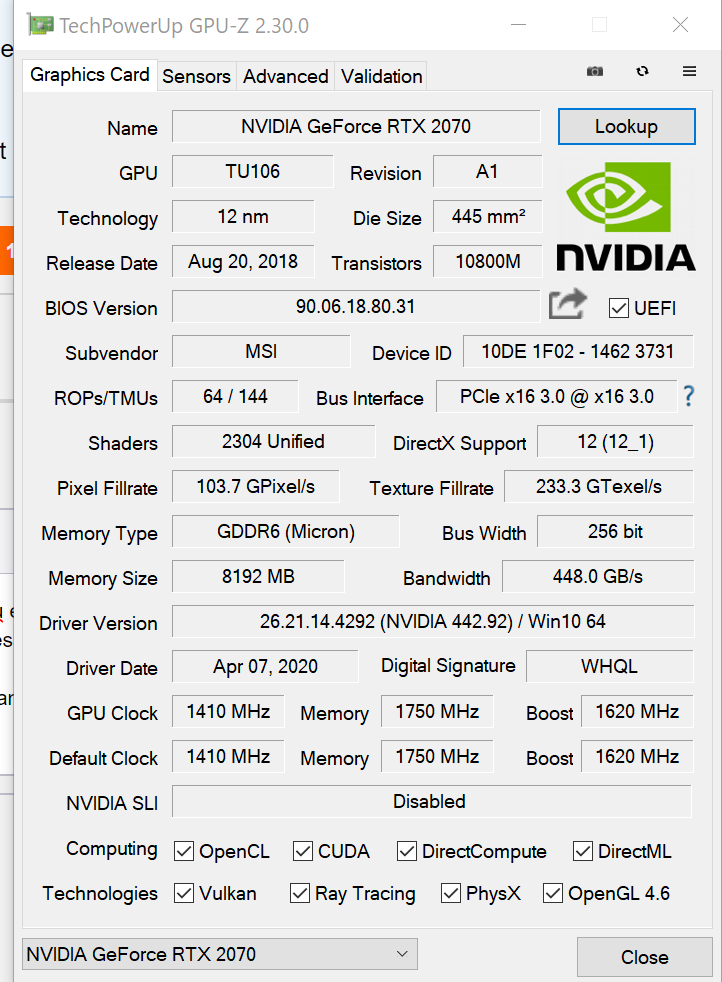Click the BIOS export share icon
This screenshot has width=722, height=982.
567,304
